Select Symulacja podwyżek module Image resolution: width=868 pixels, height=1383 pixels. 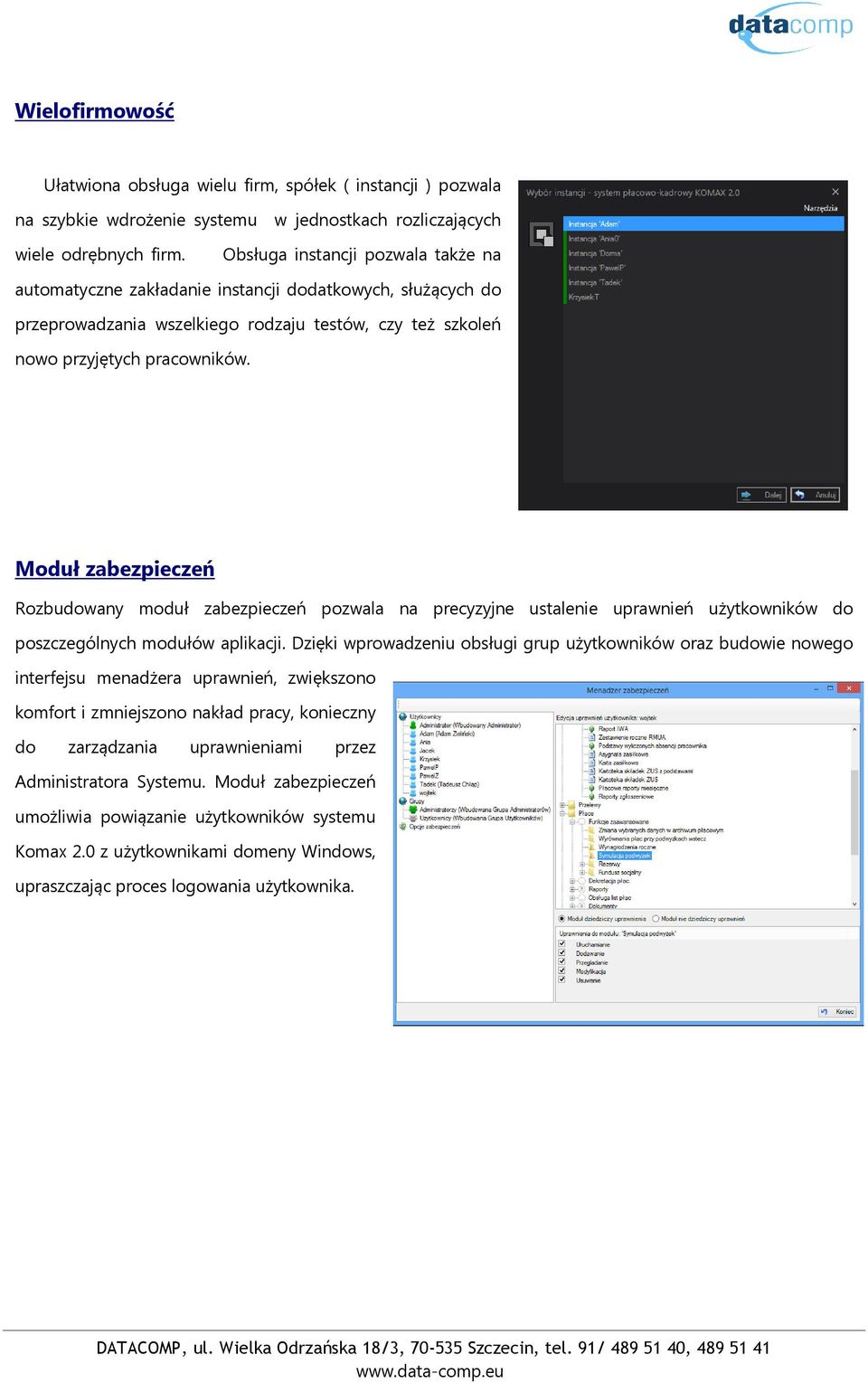(624, 856)
